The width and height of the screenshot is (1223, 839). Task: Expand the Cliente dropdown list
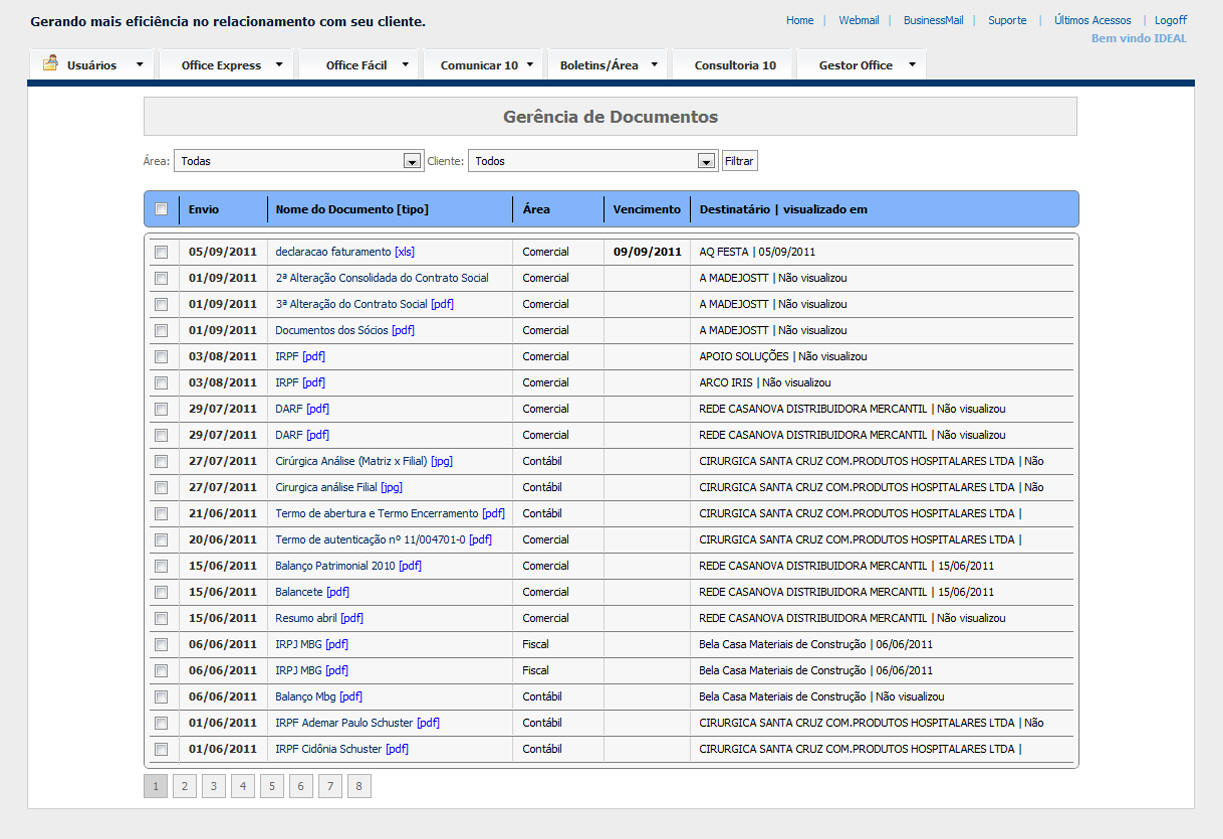point(706,161)
